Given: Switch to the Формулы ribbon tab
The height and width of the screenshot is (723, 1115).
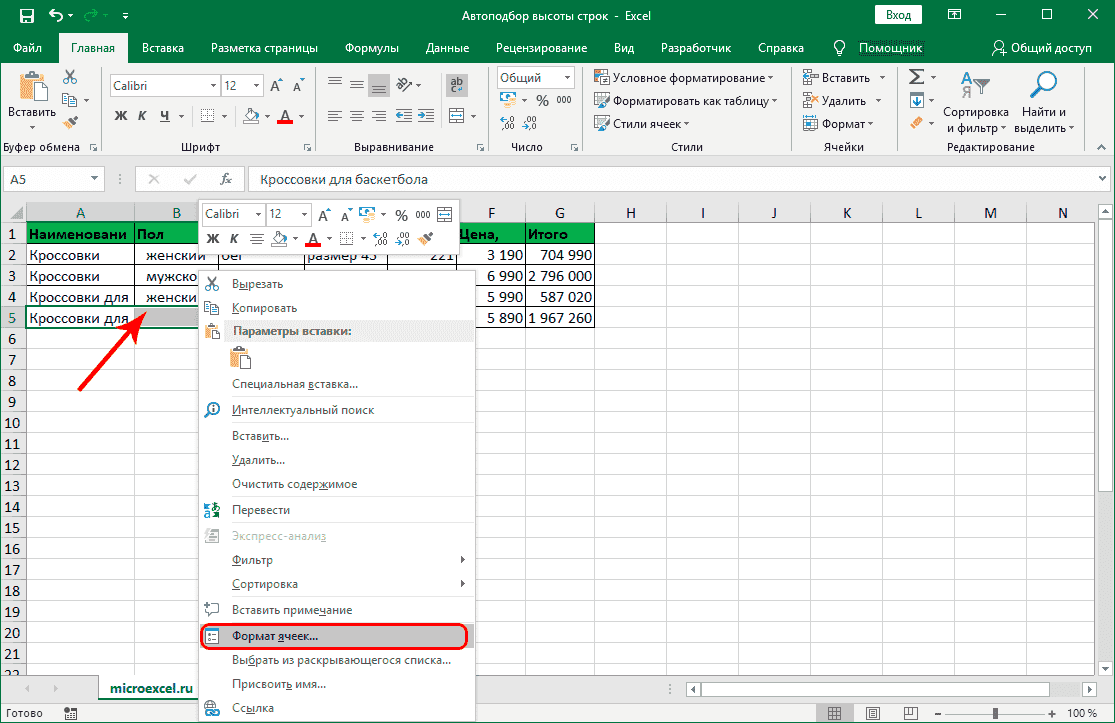Looking at the screenshot, I should point(371,48).
